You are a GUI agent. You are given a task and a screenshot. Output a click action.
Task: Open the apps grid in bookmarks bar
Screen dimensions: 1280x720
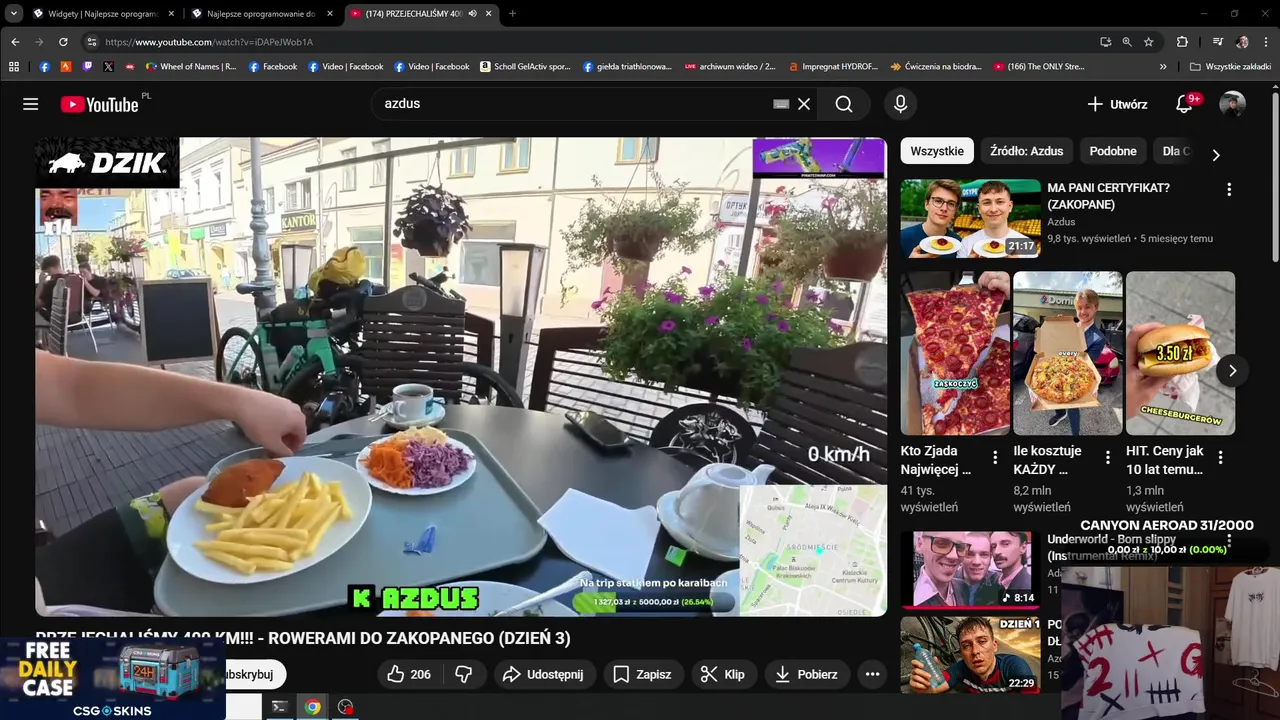coord(14,67)
